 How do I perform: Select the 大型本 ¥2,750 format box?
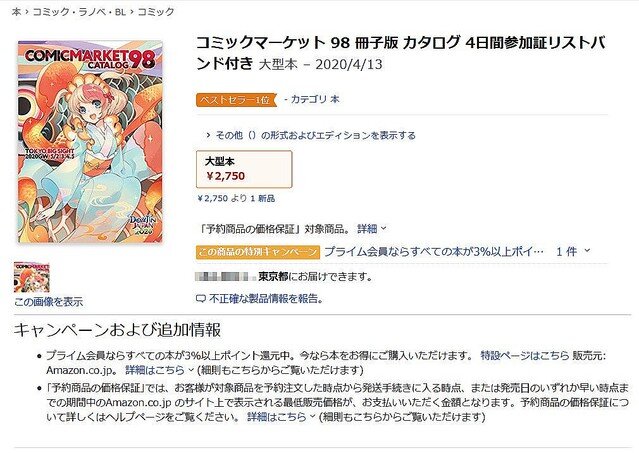[244, 169]
